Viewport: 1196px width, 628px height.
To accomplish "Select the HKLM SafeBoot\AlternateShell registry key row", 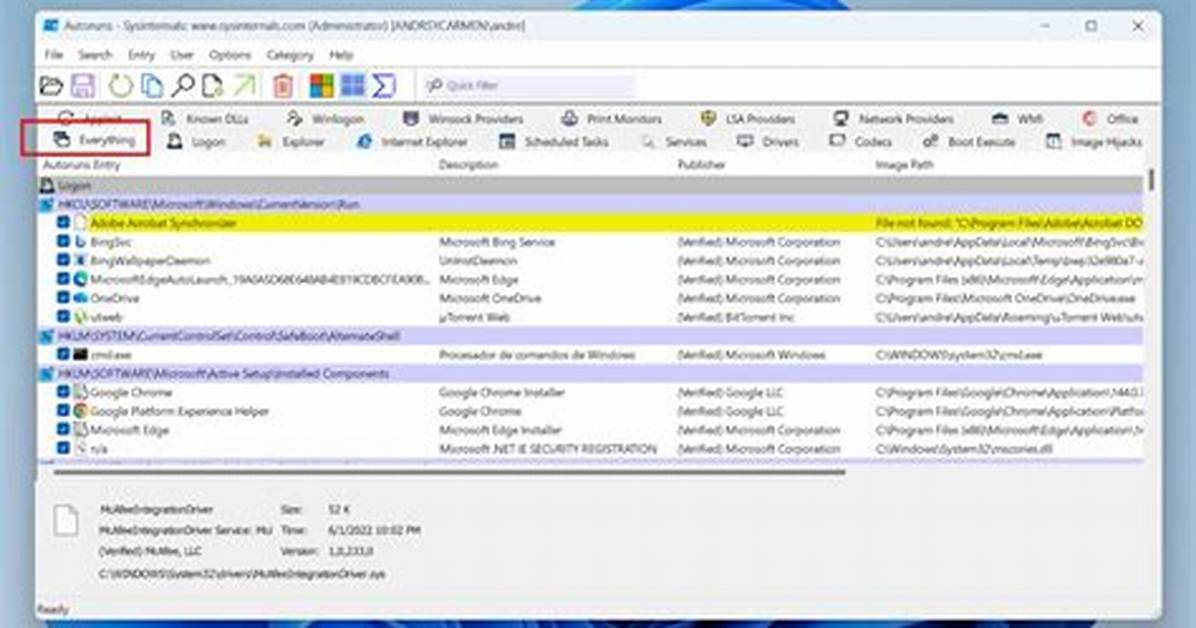I will point(590,336).
